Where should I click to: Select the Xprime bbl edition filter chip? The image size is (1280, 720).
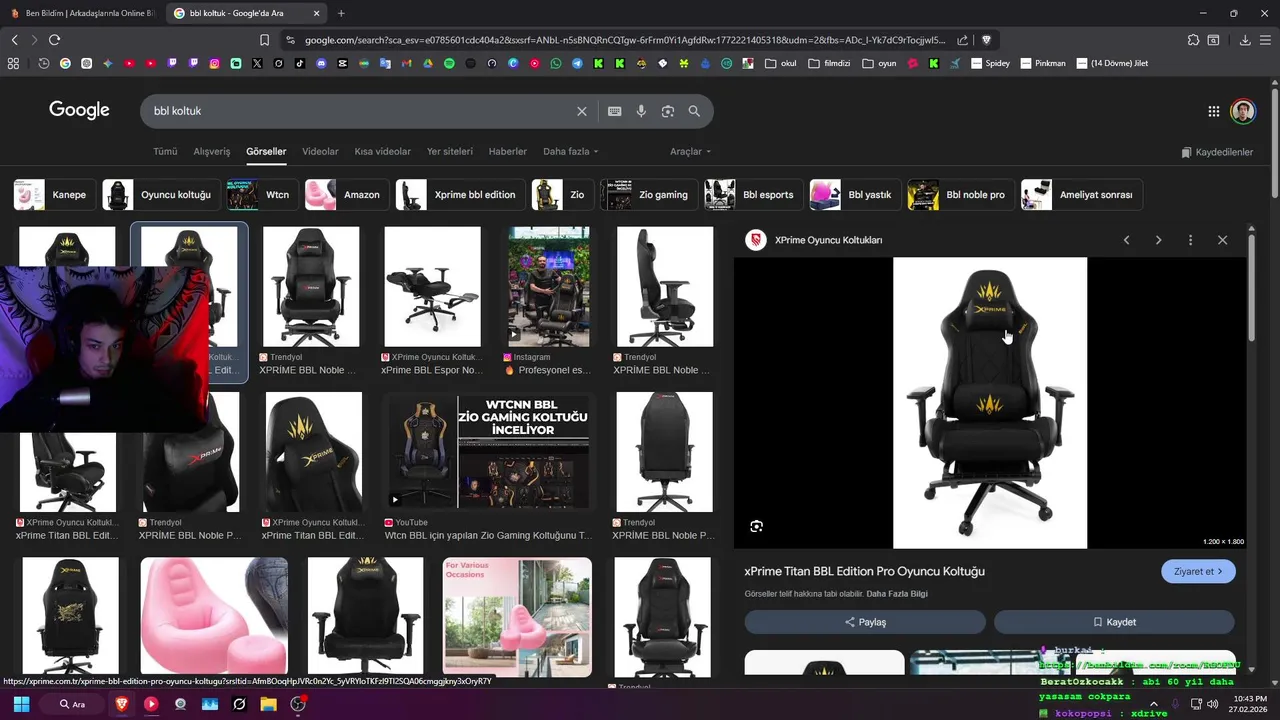(x=458, y=195)
